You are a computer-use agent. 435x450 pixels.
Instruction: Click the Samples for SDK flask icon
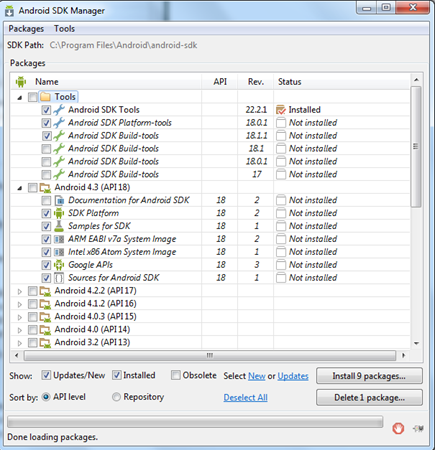click(x=59, y=226)
